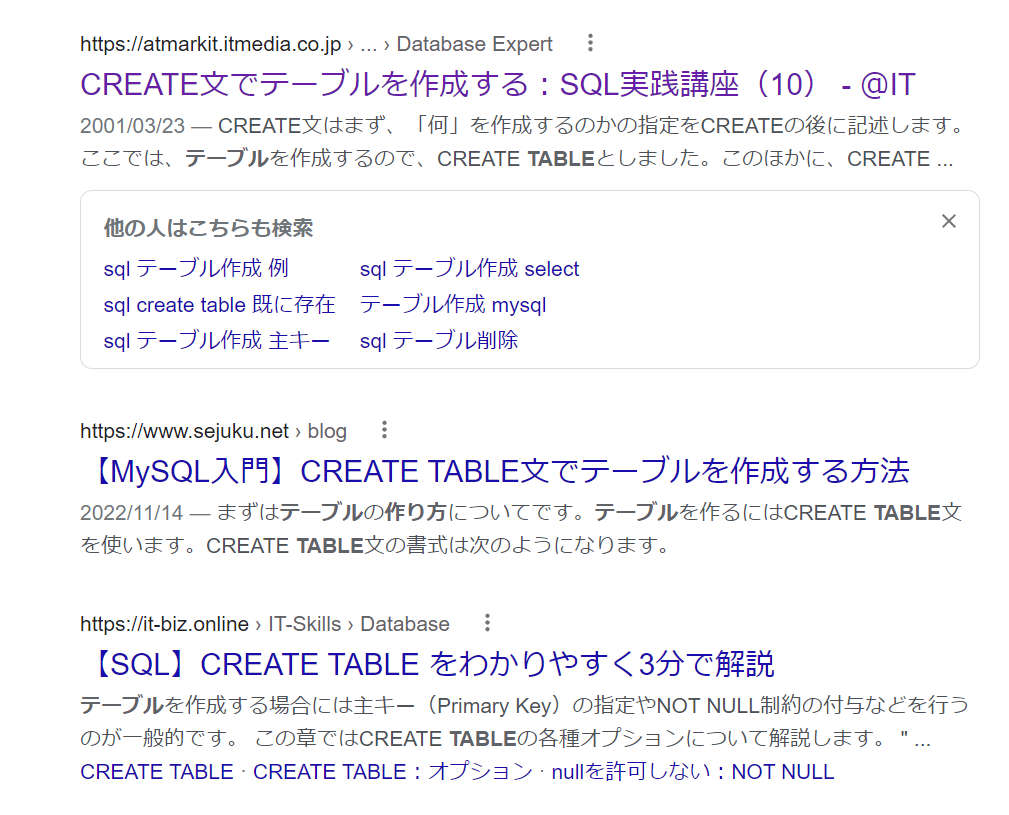
Task: Search for related term sql テーブル作成 例
Action: click(195, 268)
